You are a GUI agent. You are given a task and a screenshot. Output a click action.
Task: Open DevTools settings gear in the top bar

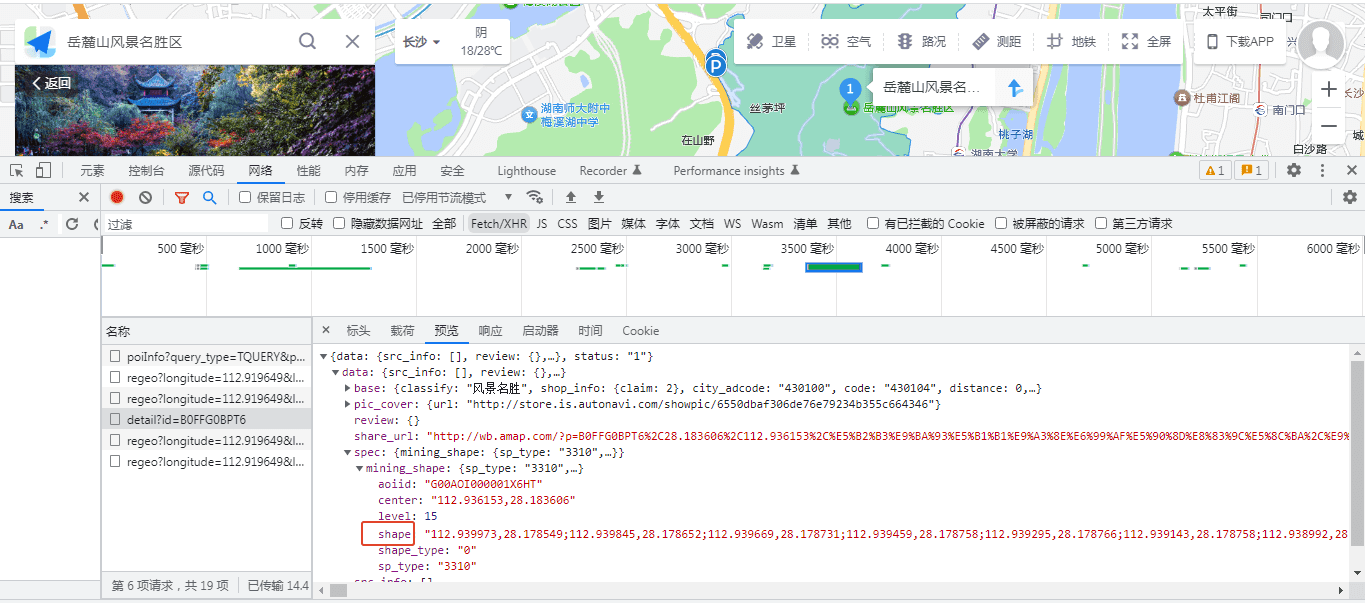1294,171
